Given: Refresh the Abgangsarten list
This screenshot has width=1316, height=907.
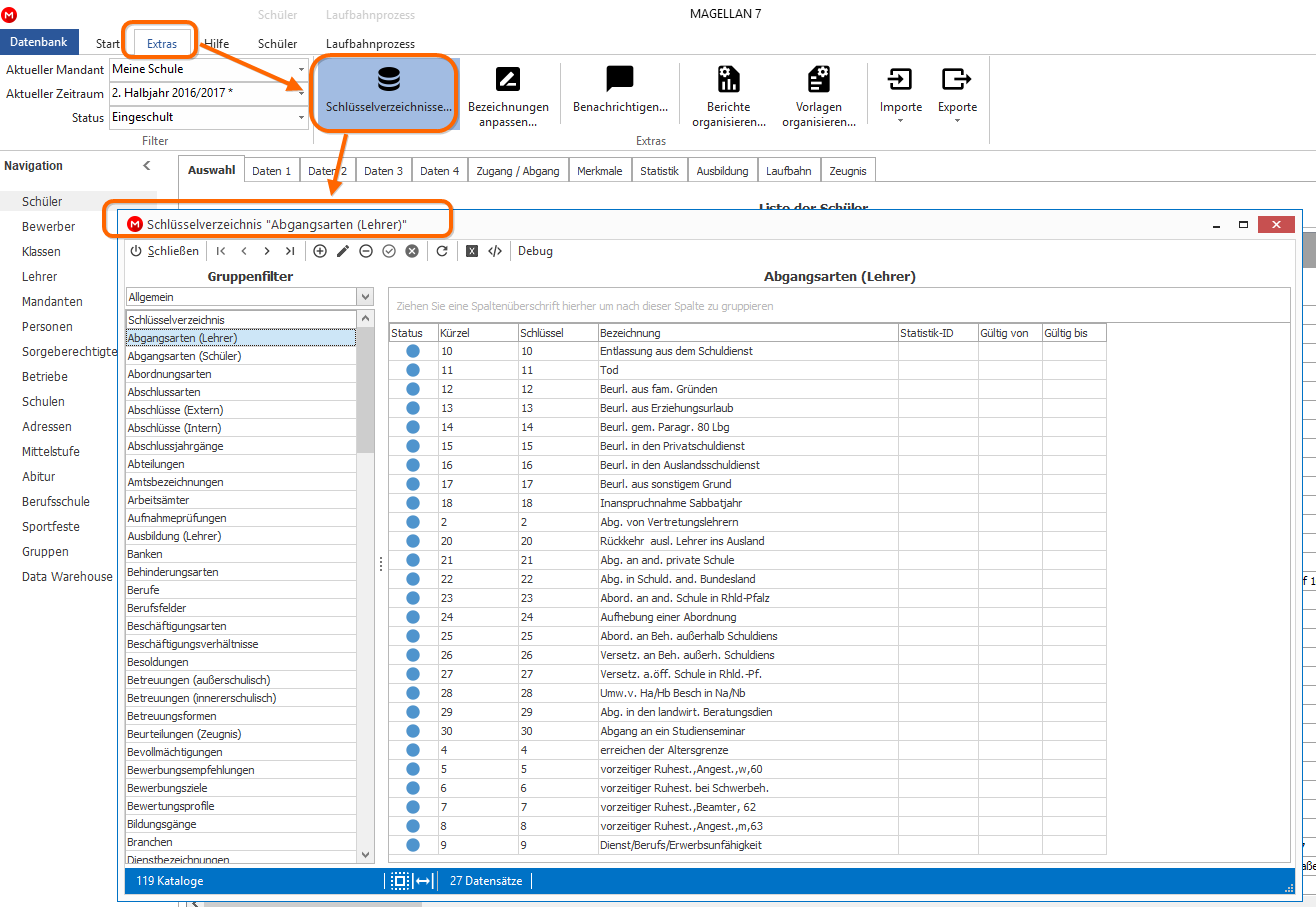Looking at the screenshot, I should point(442,251).
